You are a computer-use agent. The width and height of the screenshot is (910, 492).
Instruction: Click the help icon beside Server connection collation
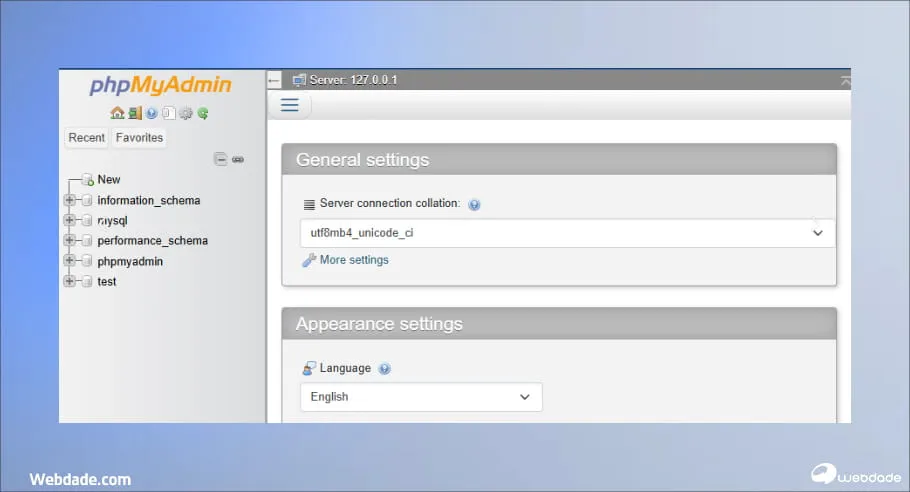point(474,204)
